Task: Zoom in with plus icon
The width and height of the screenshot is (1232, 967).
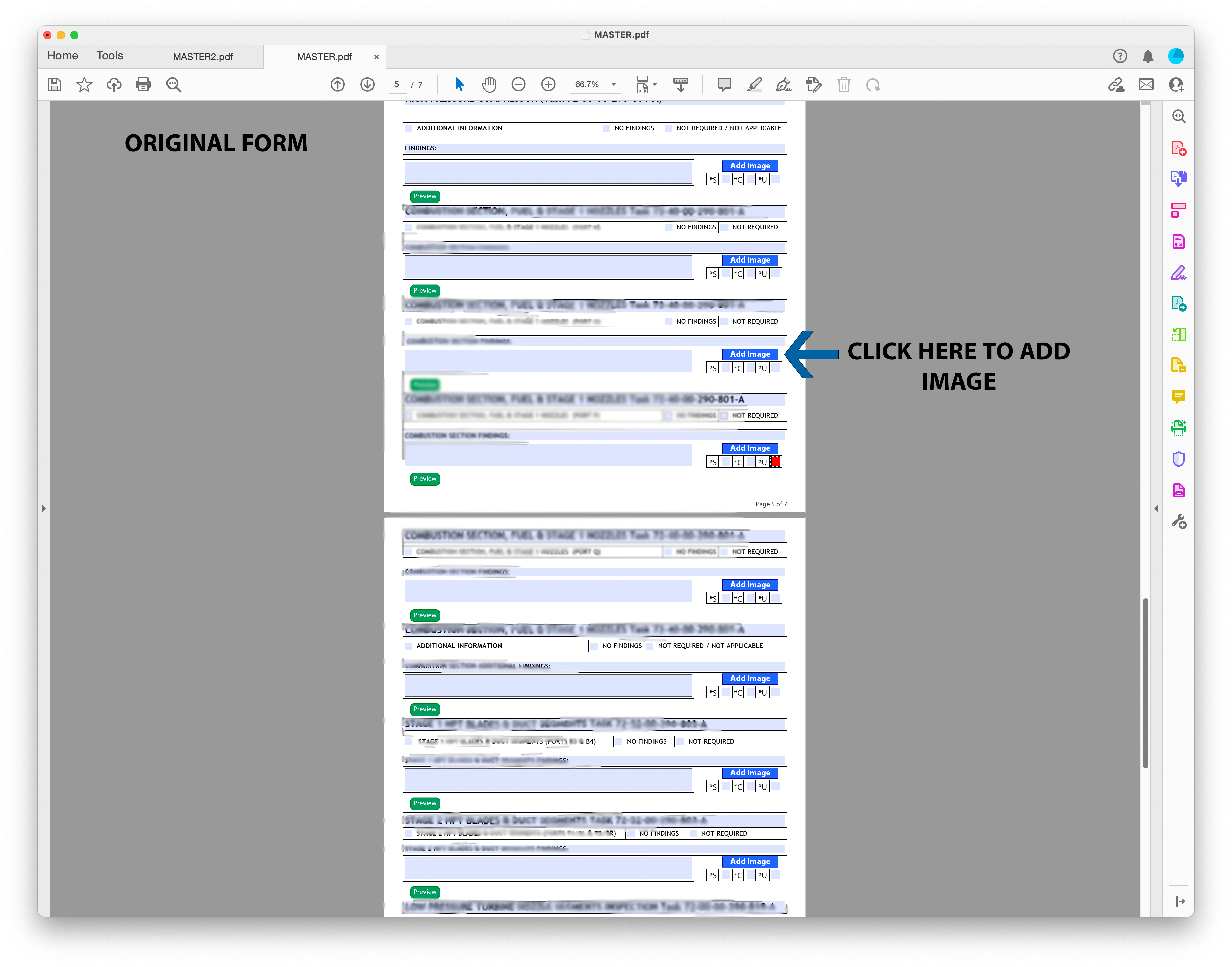Action: 548,85
